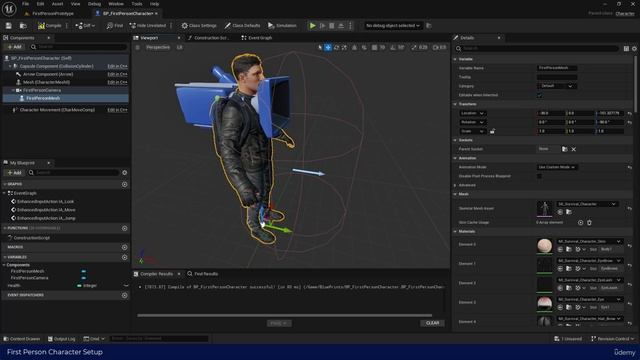Add new event dispatcher with plus icon
The image size is (640, 360).
coord(124,295)
